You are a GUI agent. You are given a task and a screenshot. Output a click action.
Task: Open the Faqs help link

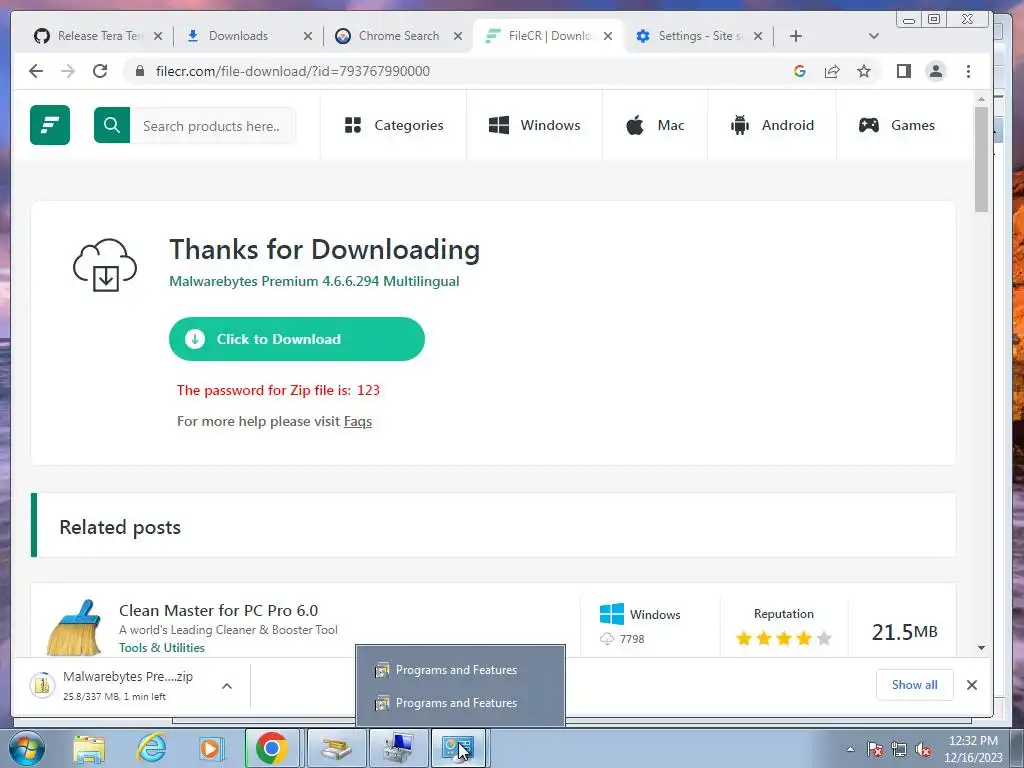pos(358,421)
